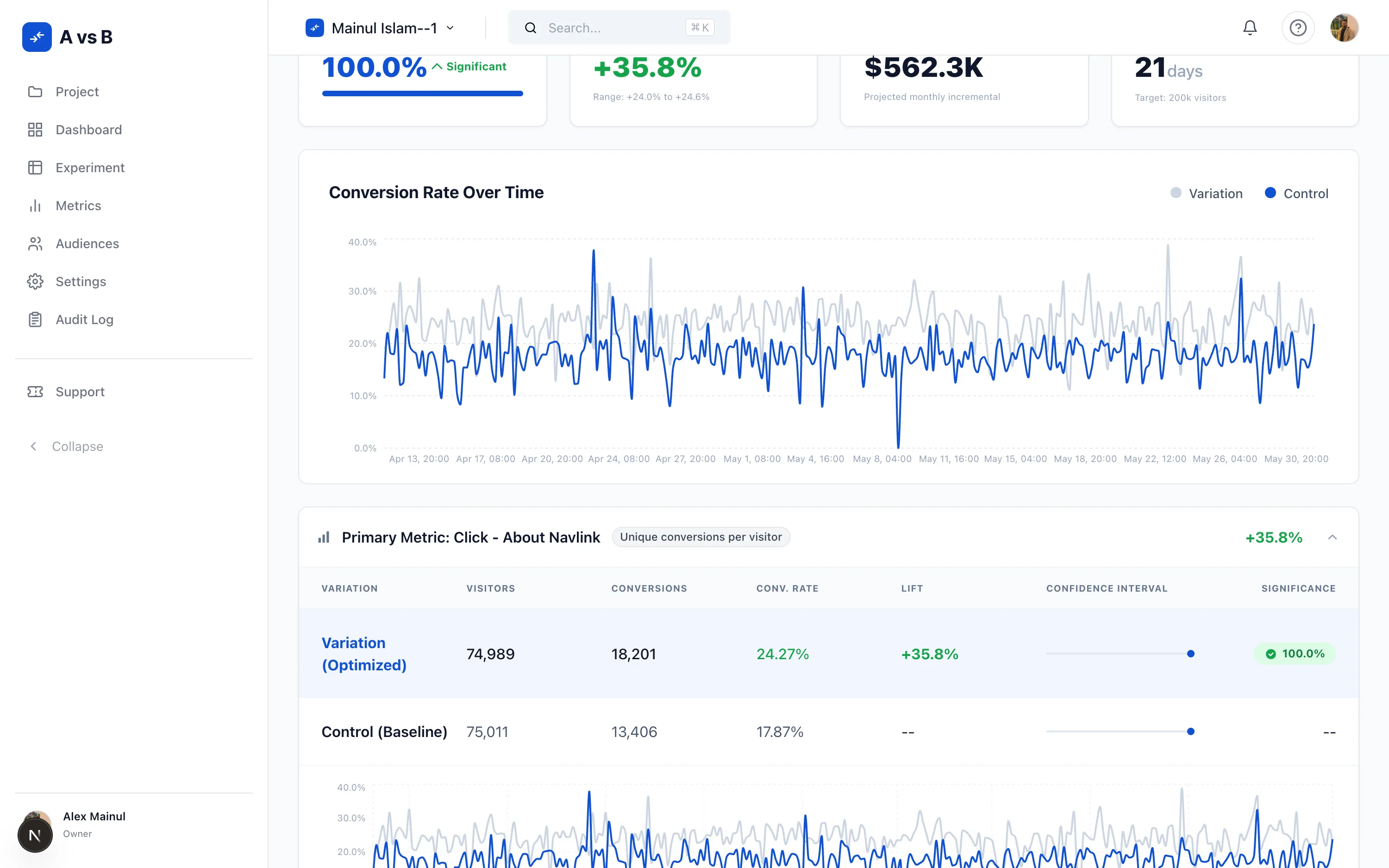Screen dimensions: 1389x868
Task: Open the Mainul Islam--1 workspace dropdown
Action: click(381, 28)
